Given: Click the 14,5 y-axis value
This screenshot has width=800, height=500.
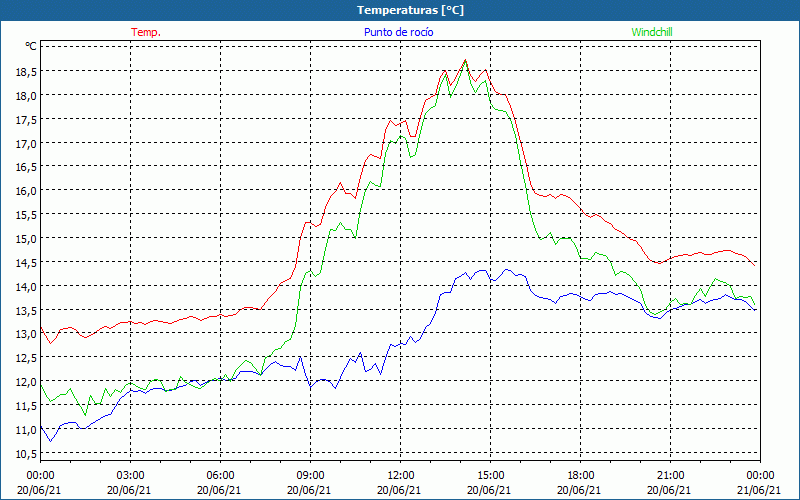Looking at the screenshot, I should (27, 263).
